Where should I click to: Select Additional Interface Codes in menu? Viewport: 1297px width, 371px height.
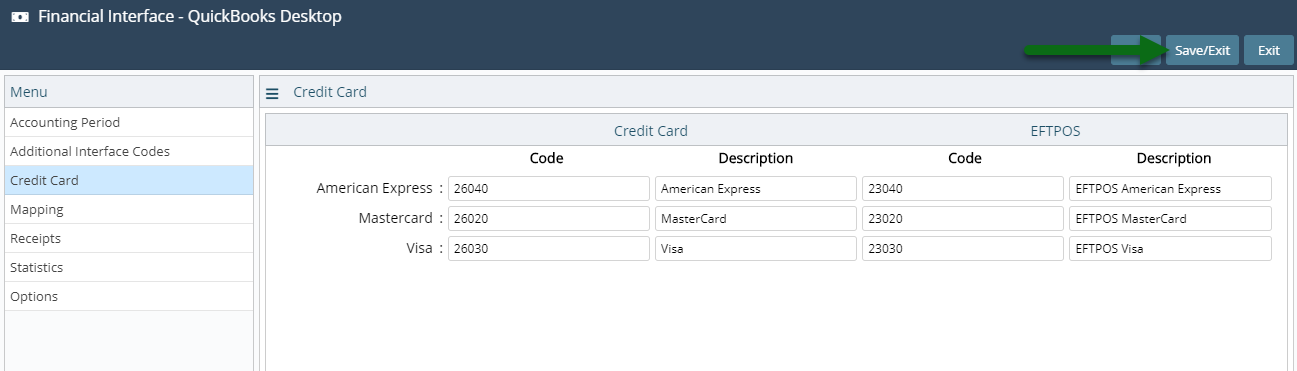pyautogui.click(x=129, y=151)
